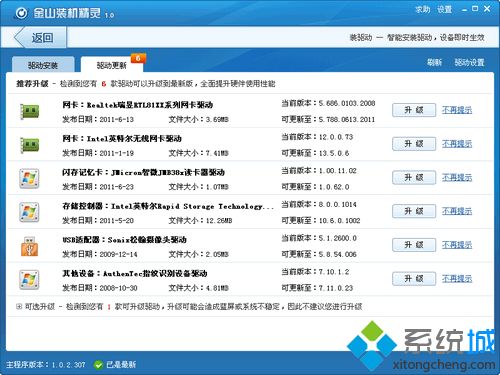Switch to the 驱动安装 tab
The width and height of the screenshot is (500, 375).
click(x=43, y=65)
